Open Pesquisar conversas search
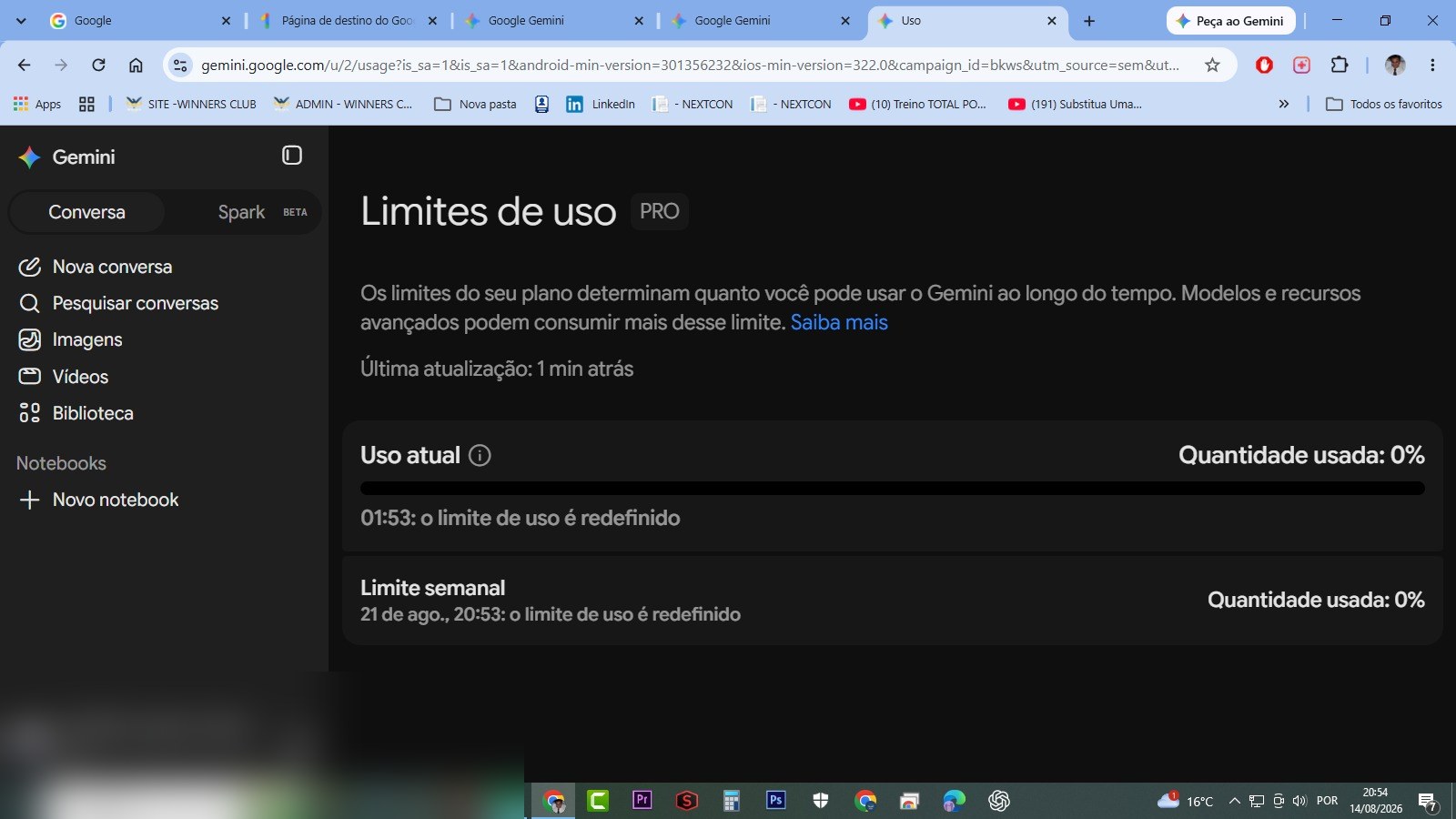 [x=118, y=303]
